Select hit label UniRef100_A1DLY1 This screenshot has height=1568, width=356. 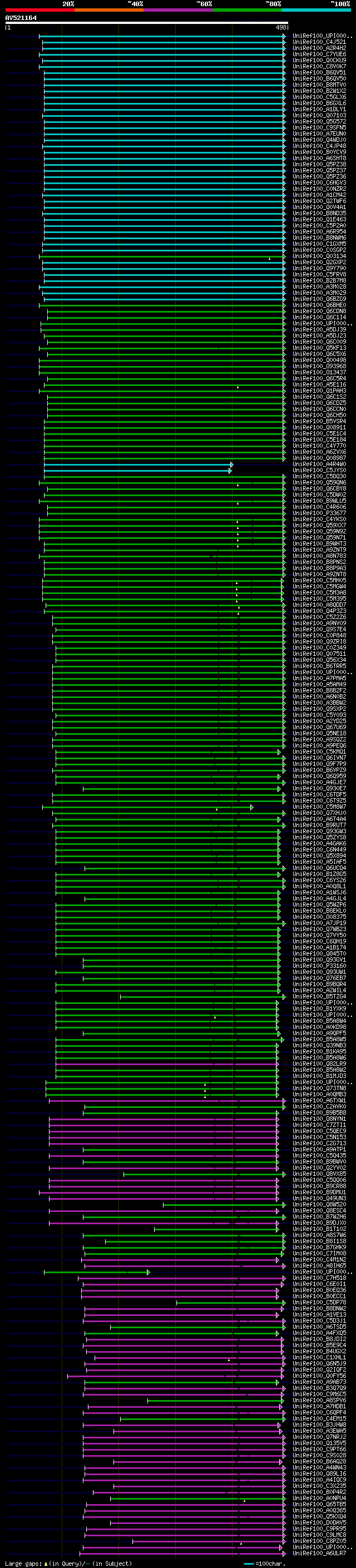coord(319,110)
